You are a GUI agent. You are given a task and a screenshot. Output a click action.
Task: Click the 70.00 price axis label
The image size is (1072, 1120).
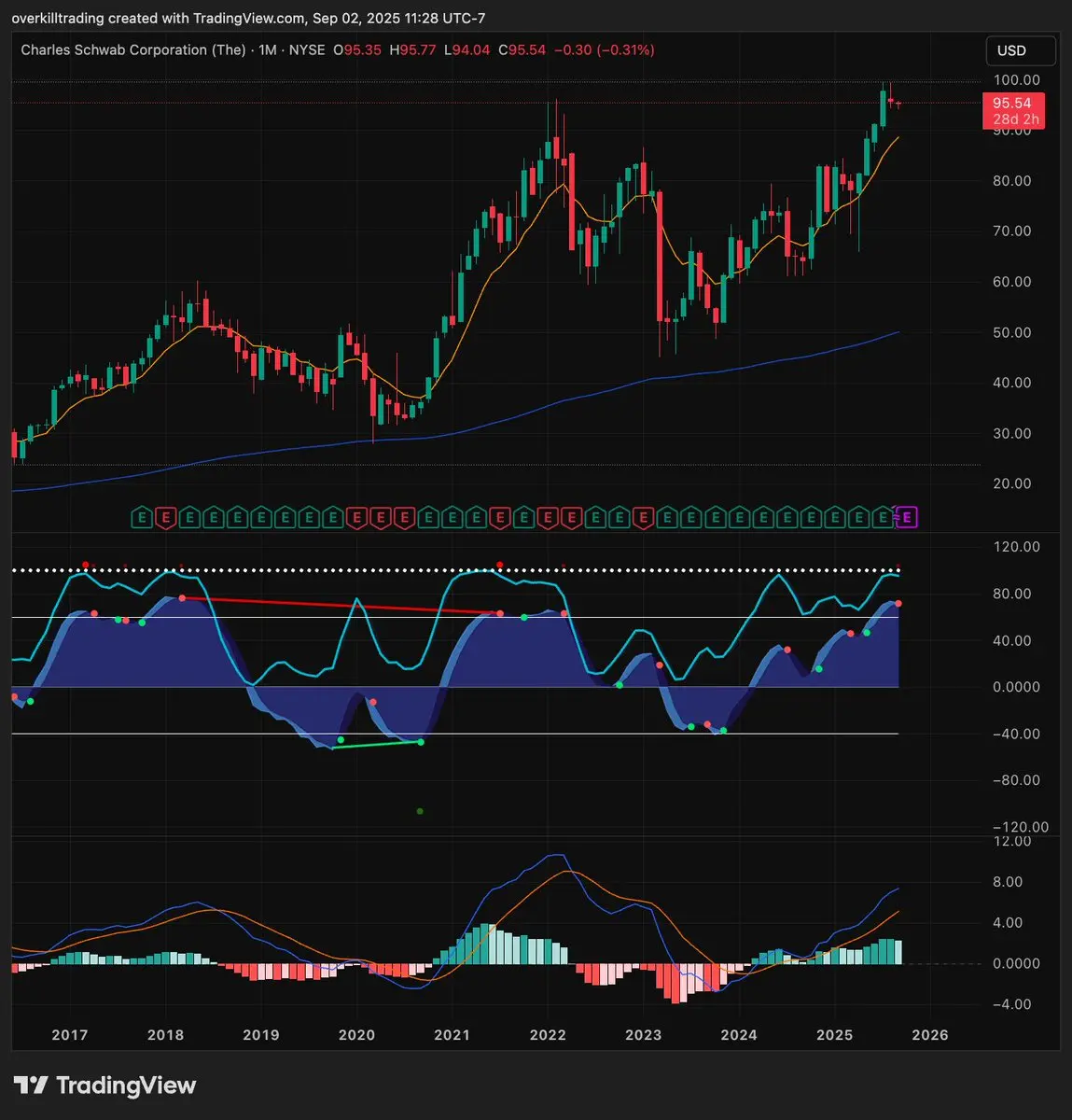[x=1012, y=231]
